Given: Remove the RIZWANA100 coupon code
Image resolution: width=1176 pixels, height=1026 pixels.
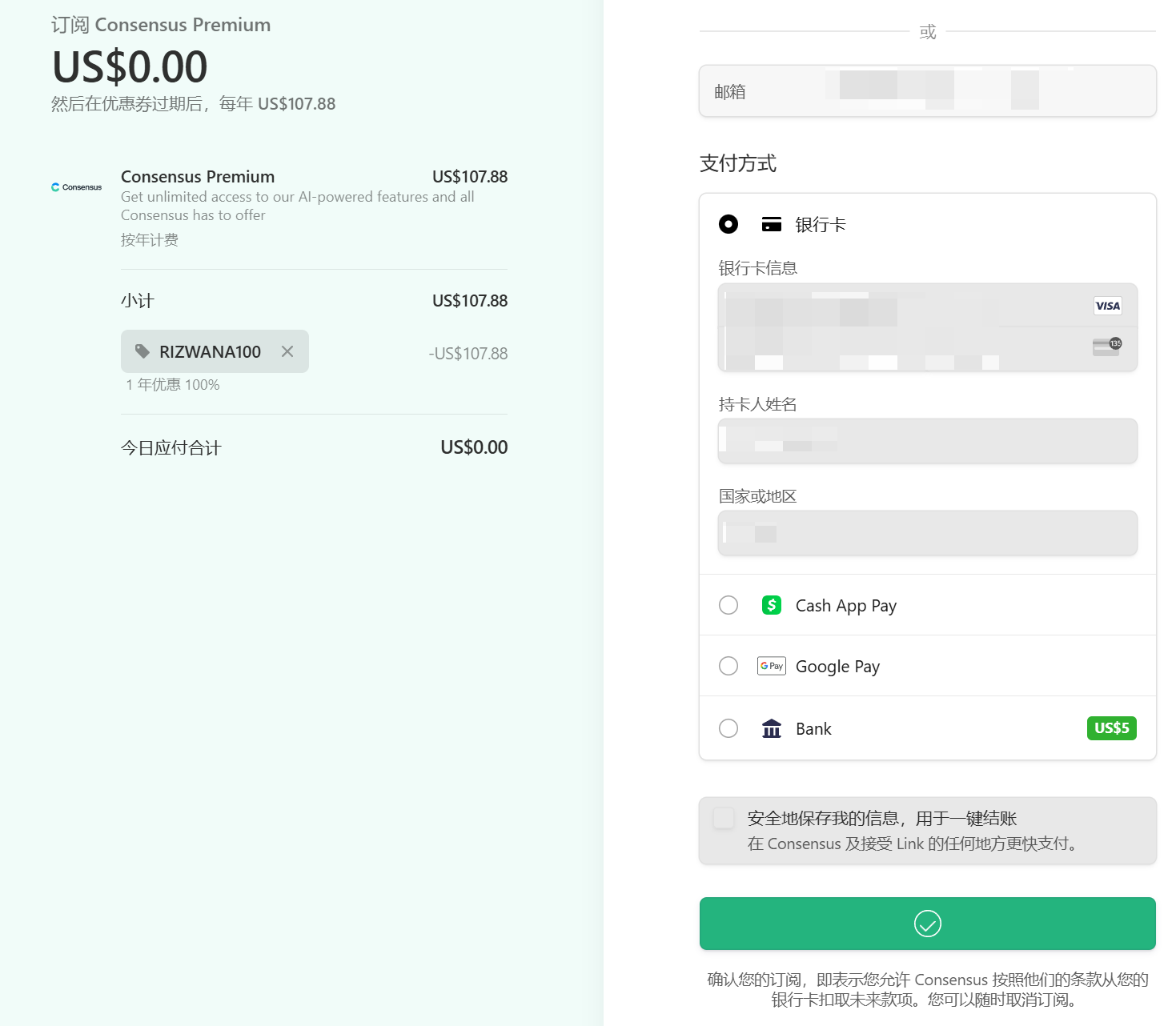Looking at the screenshot, I should click(x=287, y=351).
